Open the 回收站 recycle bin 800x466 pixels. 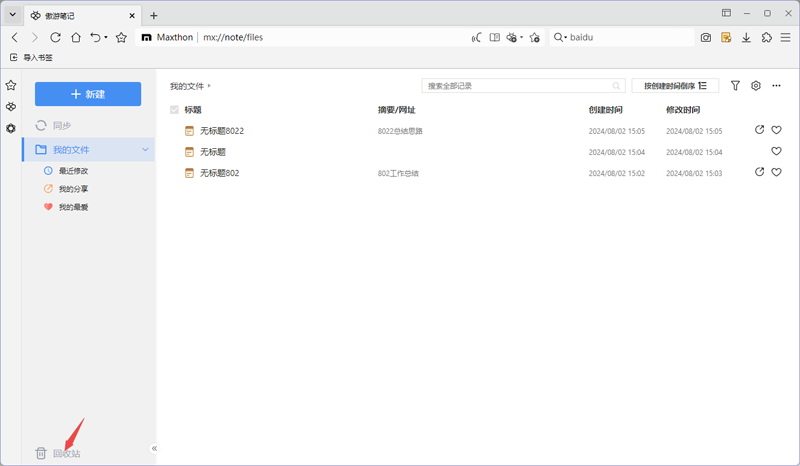tap(58, 453)
